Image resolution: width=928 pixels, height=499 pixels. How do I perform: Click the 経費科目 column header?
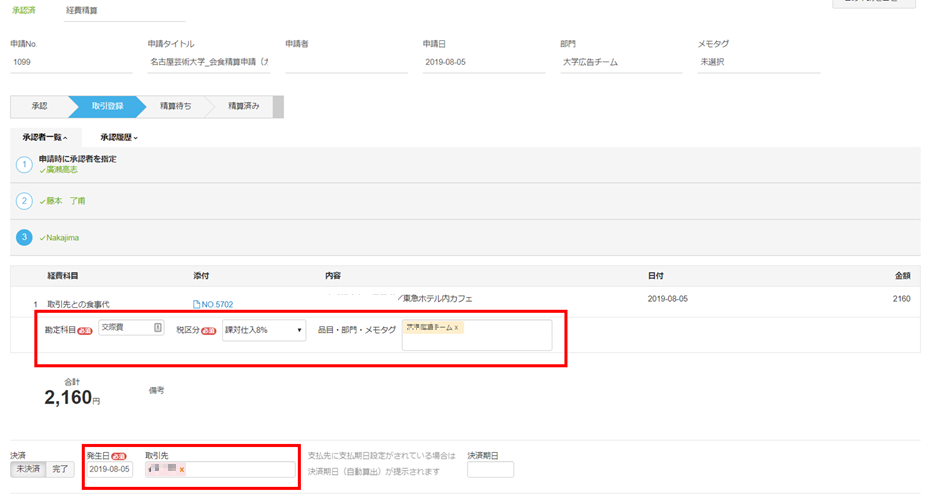(63, 276)
